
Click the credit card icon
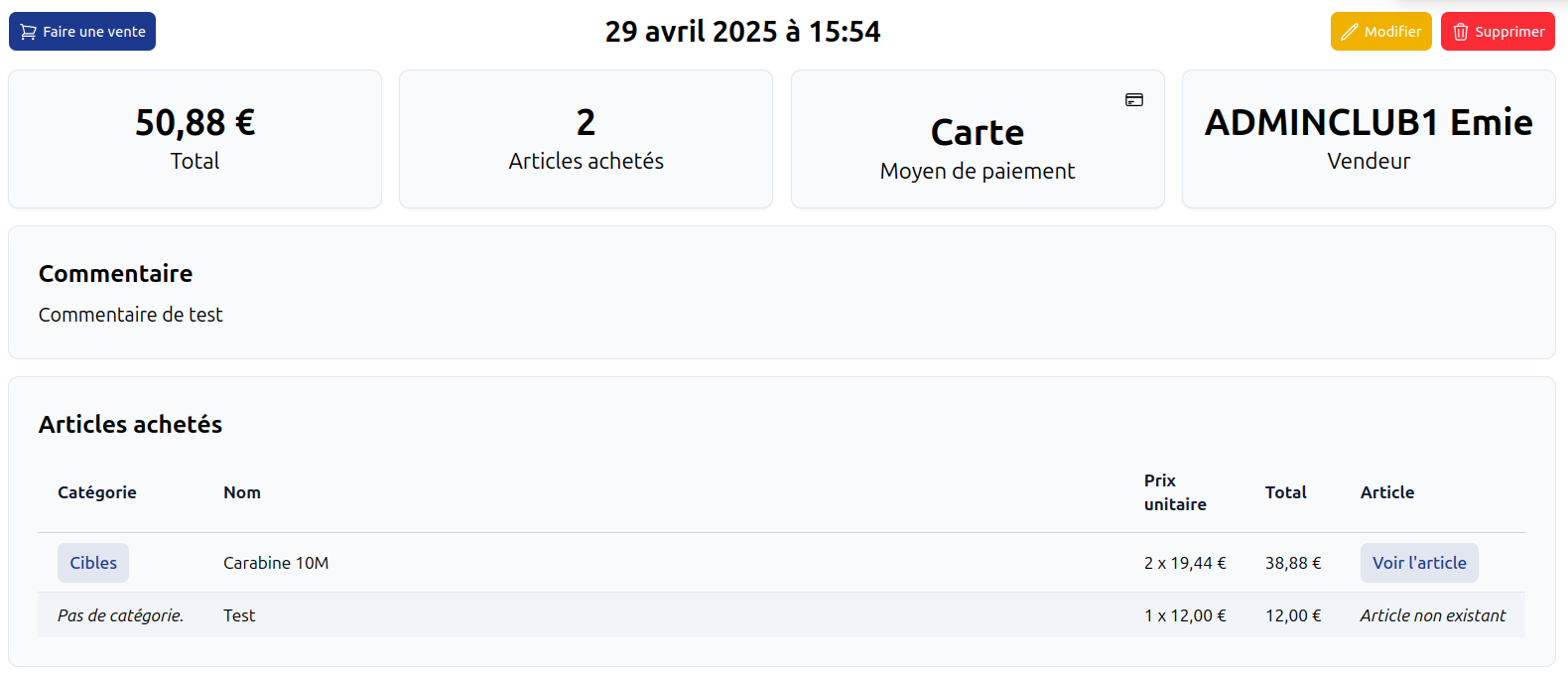[1134, 100]
